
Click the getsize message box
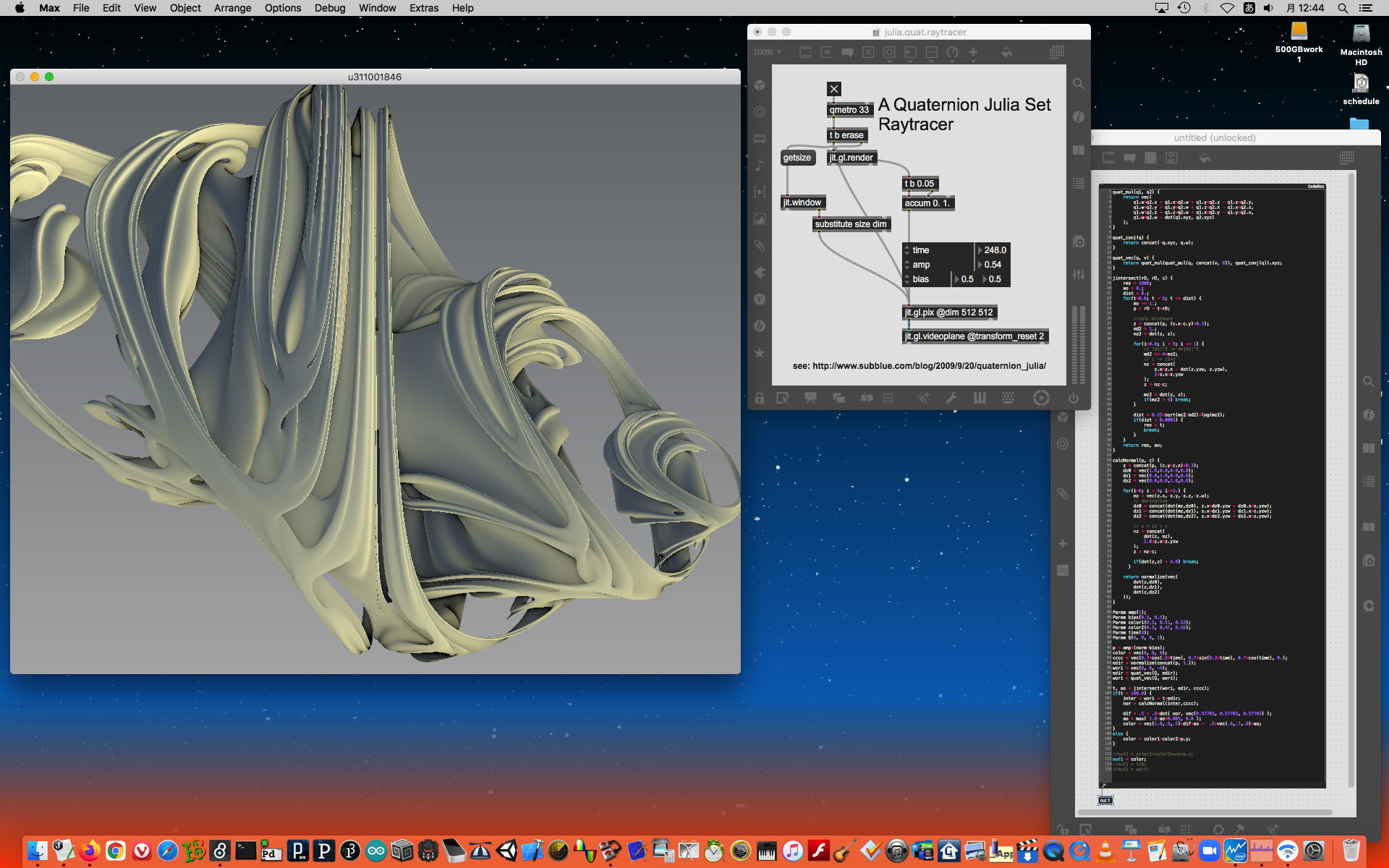coord(797,158)
